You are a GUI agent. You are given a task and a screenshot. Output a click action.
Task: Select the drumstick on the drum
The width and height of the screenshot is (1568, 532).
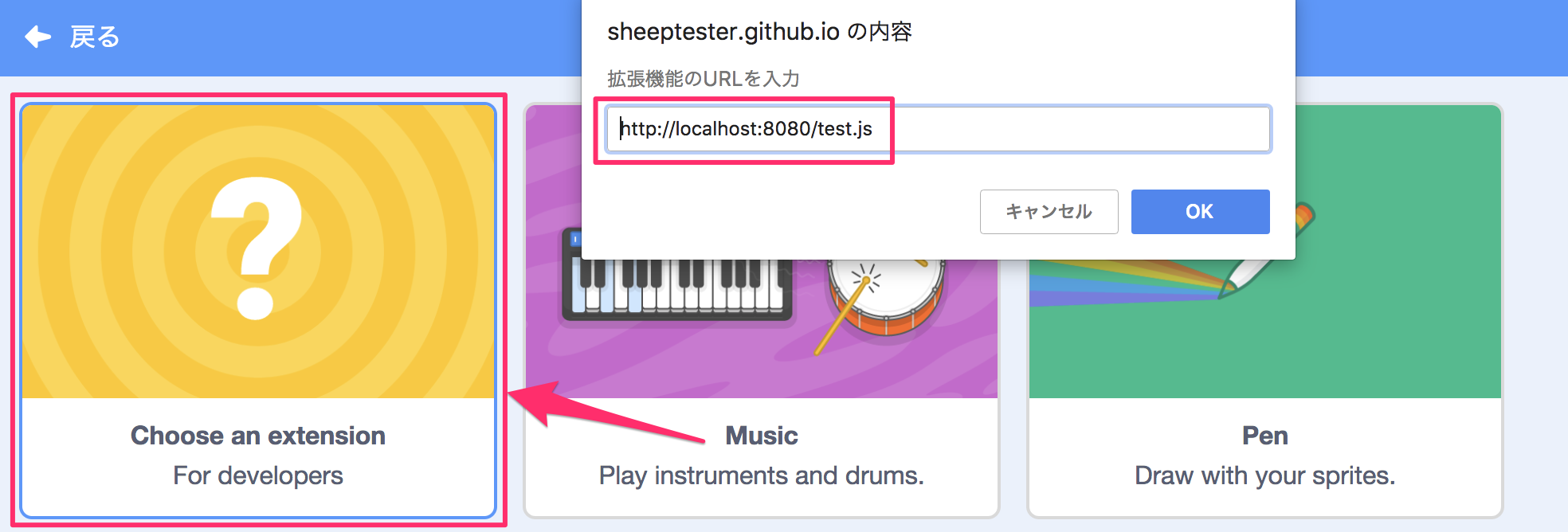point(844,312)
